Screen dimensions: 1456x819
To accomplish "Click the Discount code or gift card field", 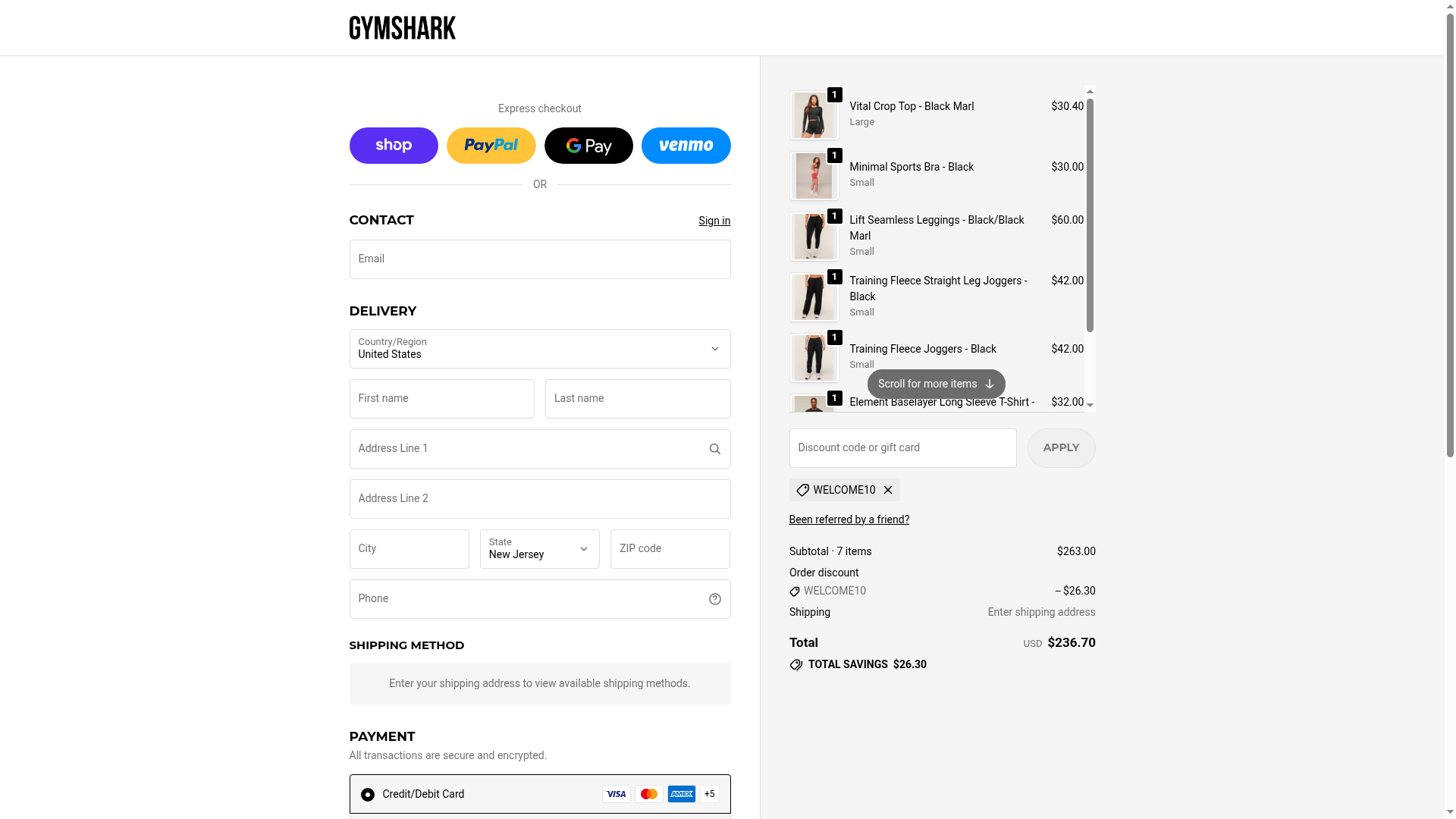I will coord(902,448).
